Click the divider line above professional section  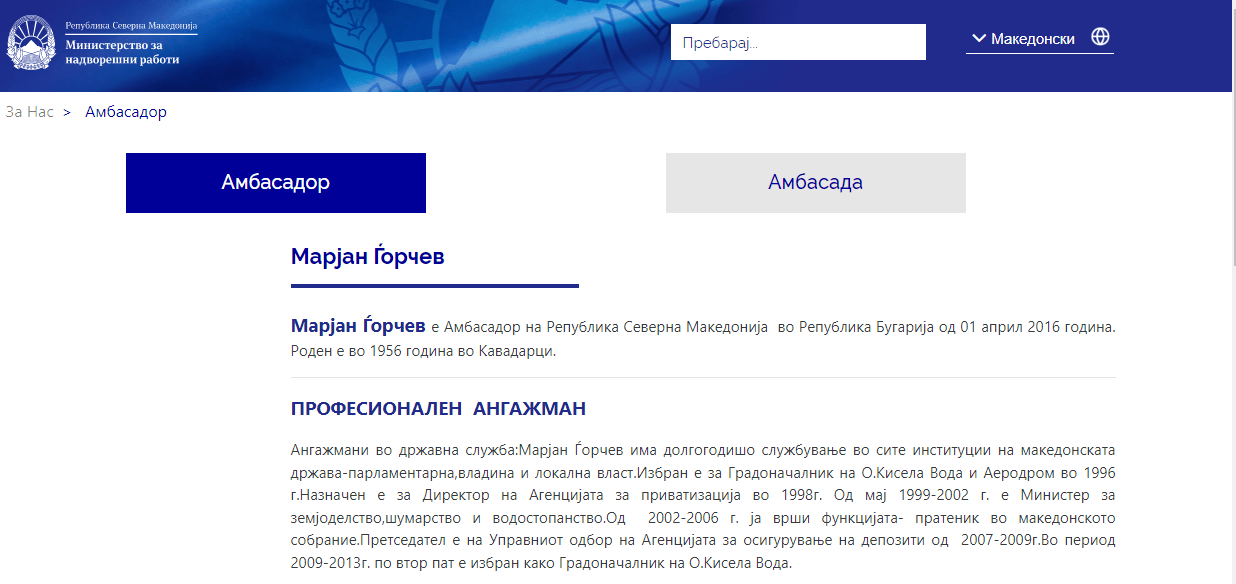[702, 378]
